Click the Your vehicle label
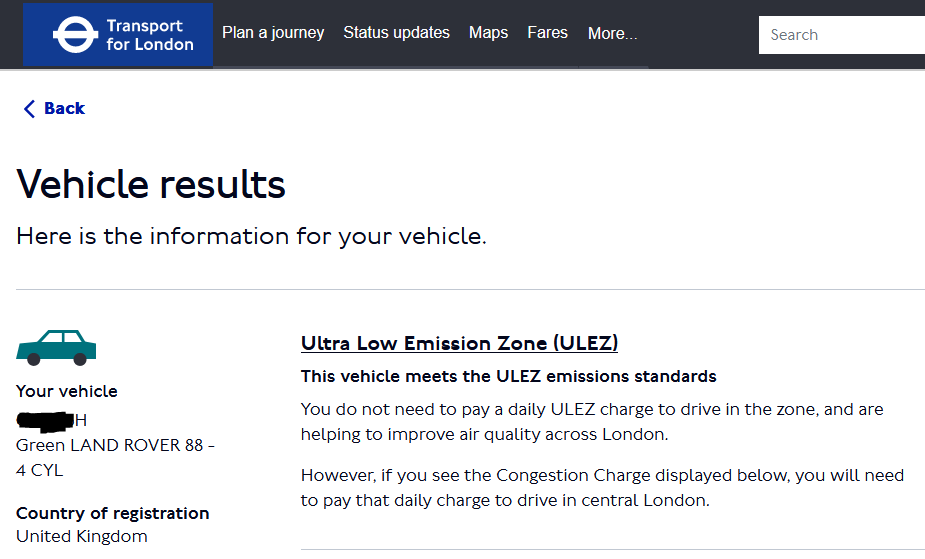This screenshot has width=925, height=559. pos(67,392)
